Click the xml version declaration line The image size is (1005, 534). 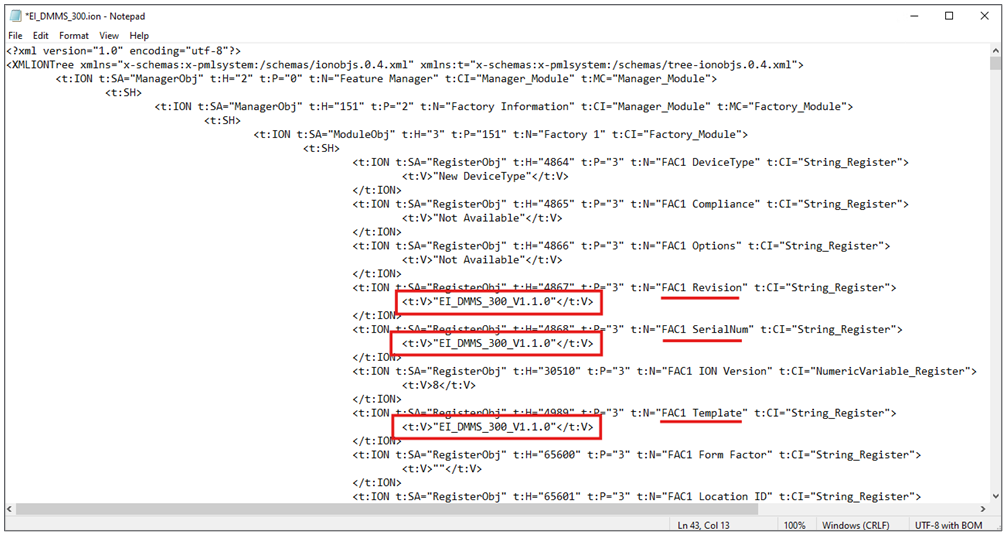(x=124, y=51)
